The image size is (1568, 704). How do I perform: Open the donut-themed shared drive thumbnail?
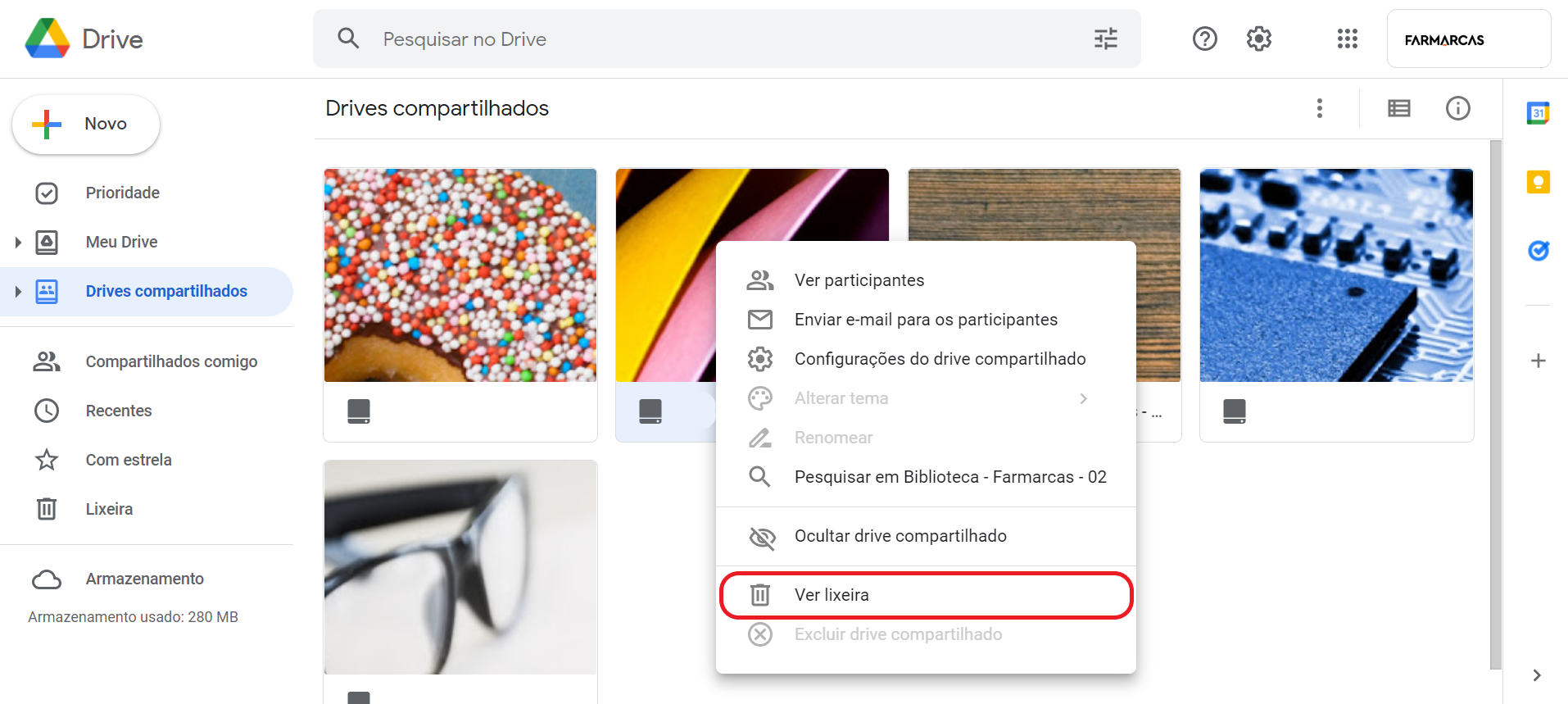(460, 275)
